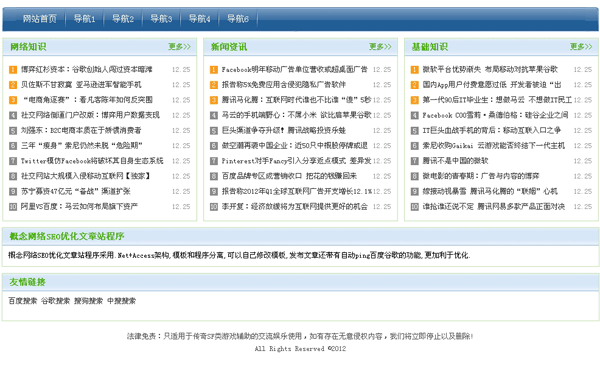Click orange rank badge 2 in 新闻资讯 list

pos(214,85)
